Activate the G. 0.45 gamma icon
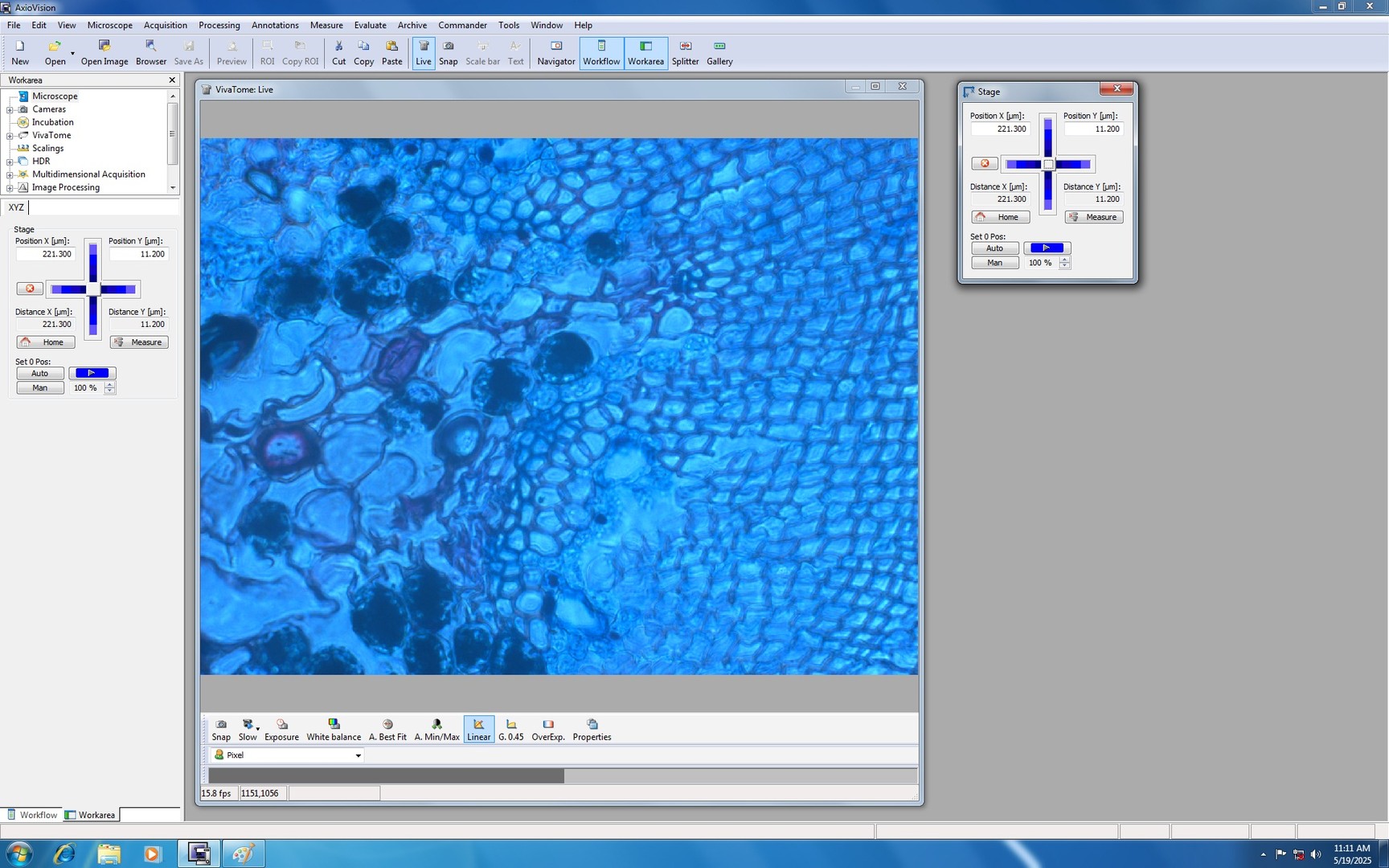 coord(510,729)
